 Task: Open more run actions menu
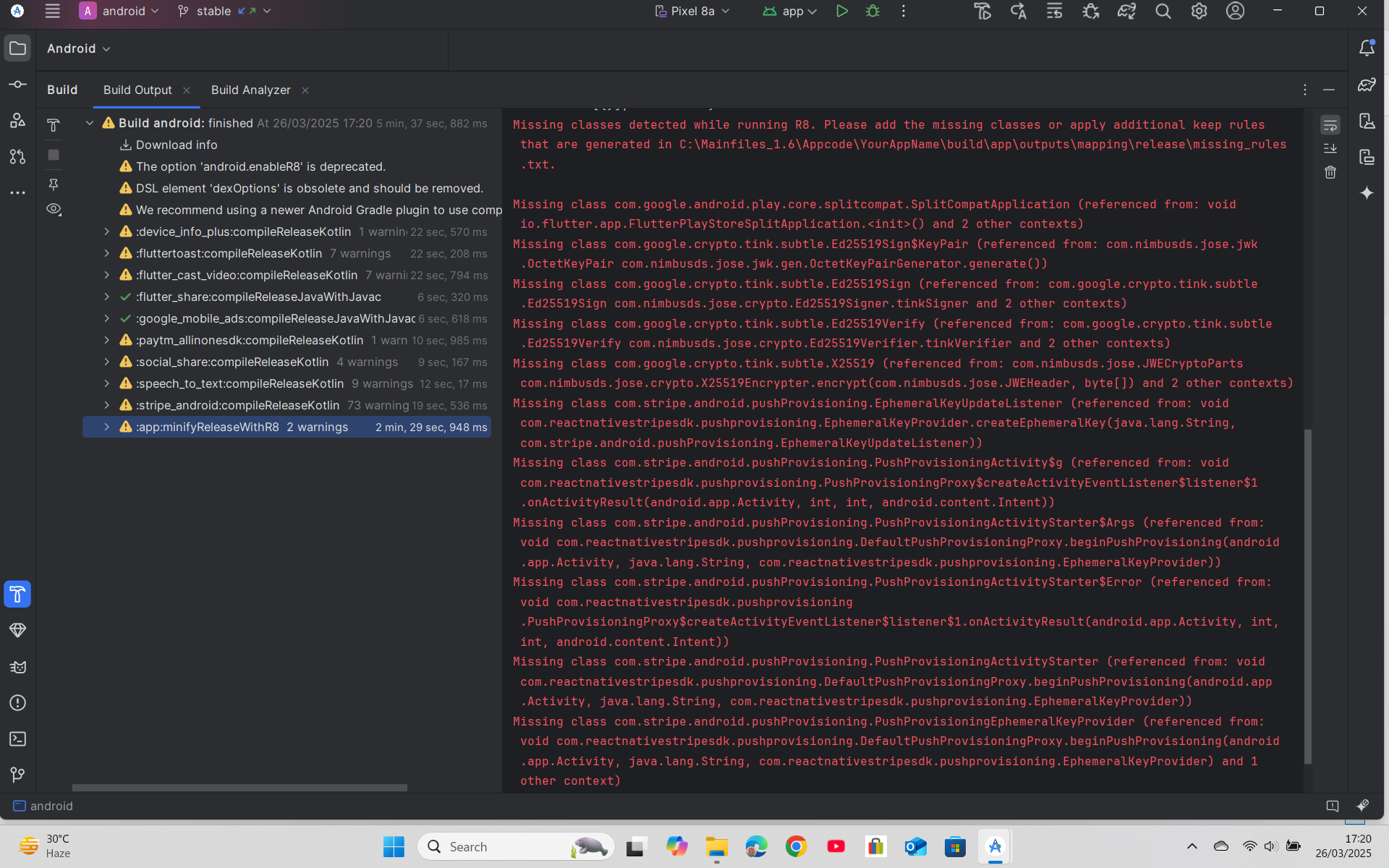tap(904, 11)
